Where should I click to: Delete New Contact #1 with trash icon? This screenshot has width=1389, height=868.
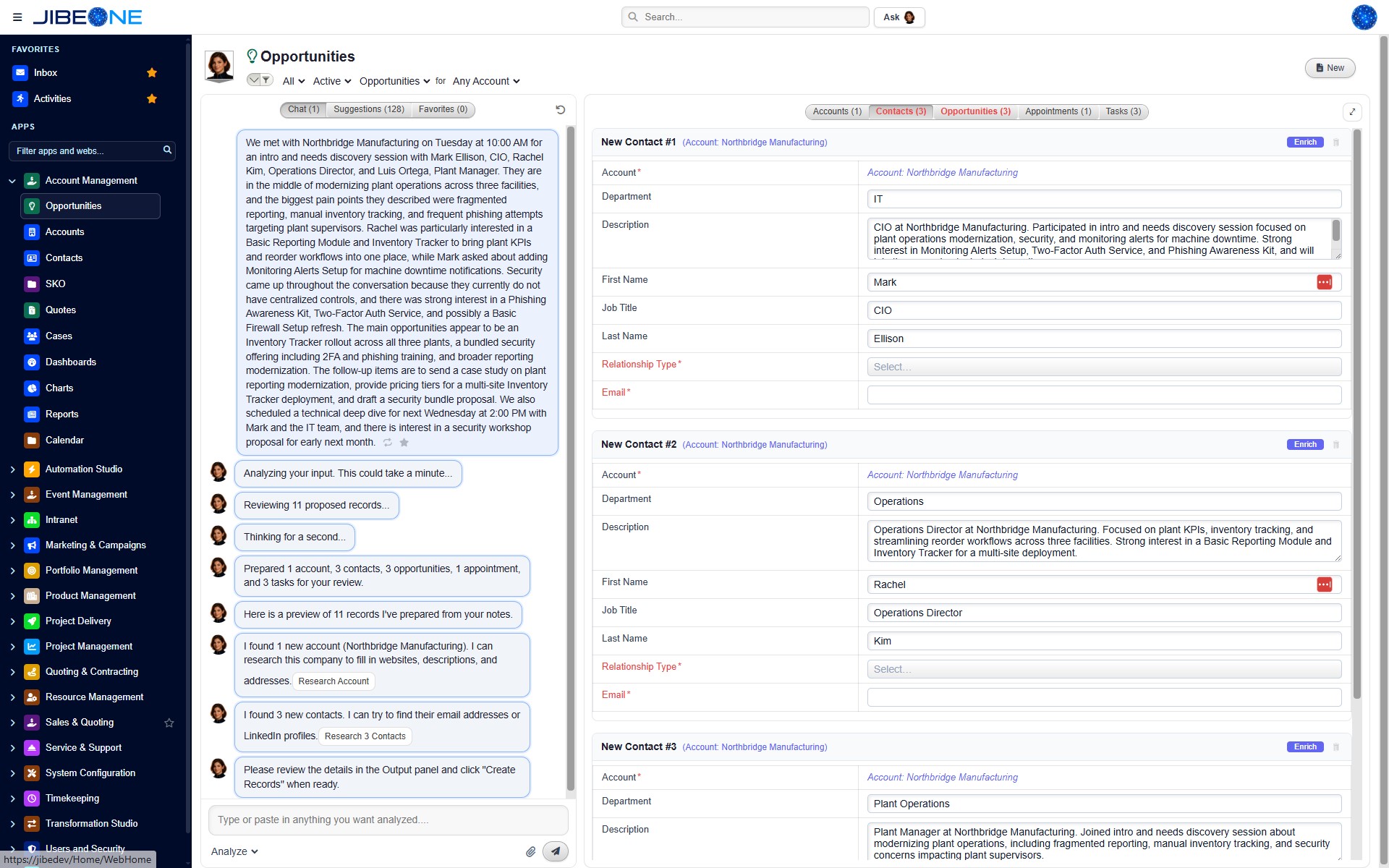[1336, 142]
